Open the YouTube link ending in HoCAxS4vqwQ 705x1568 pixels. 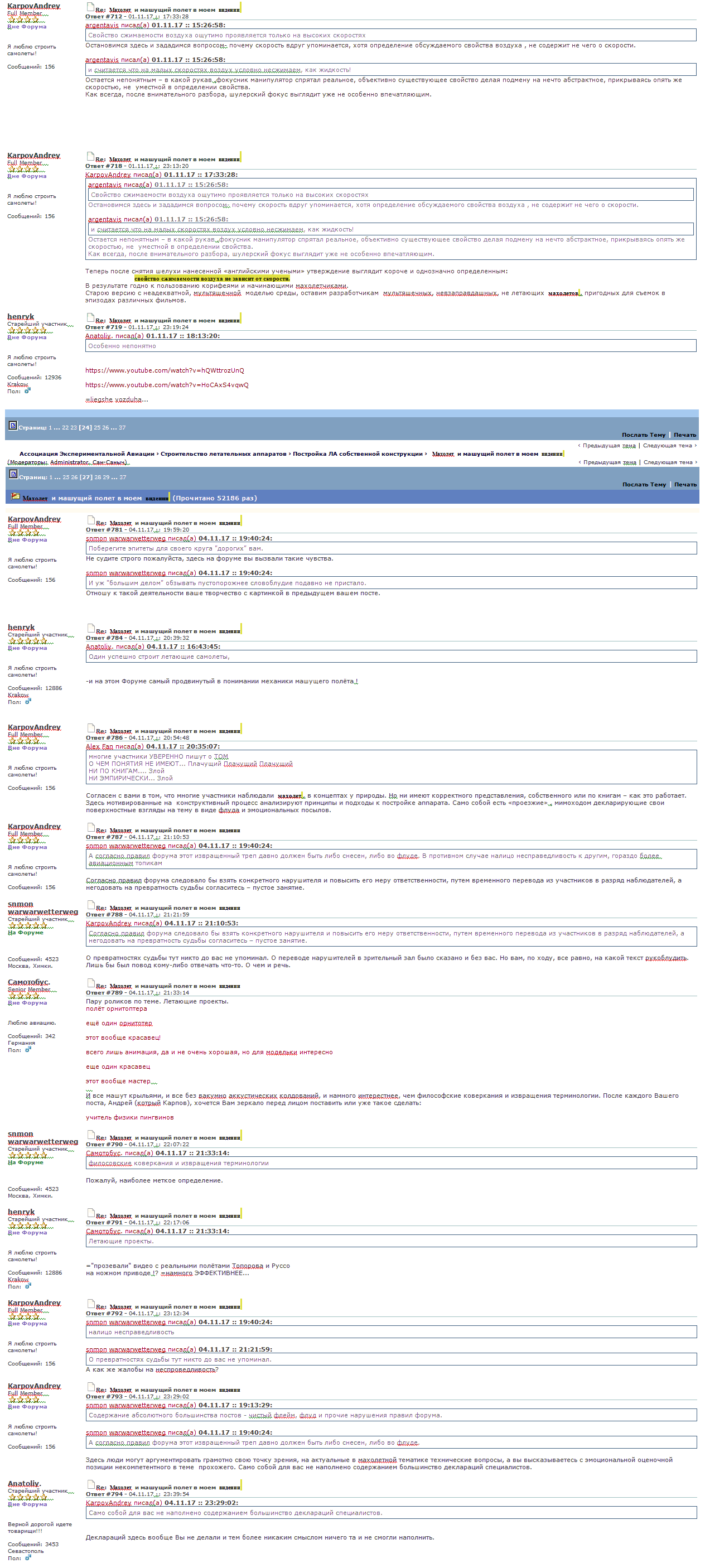point(167,385)
